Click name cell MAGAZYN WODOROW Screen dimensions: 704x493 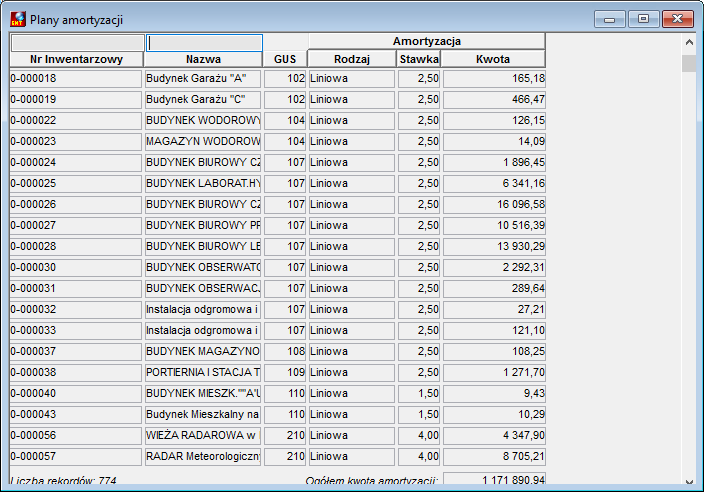(x=203, y=141)
